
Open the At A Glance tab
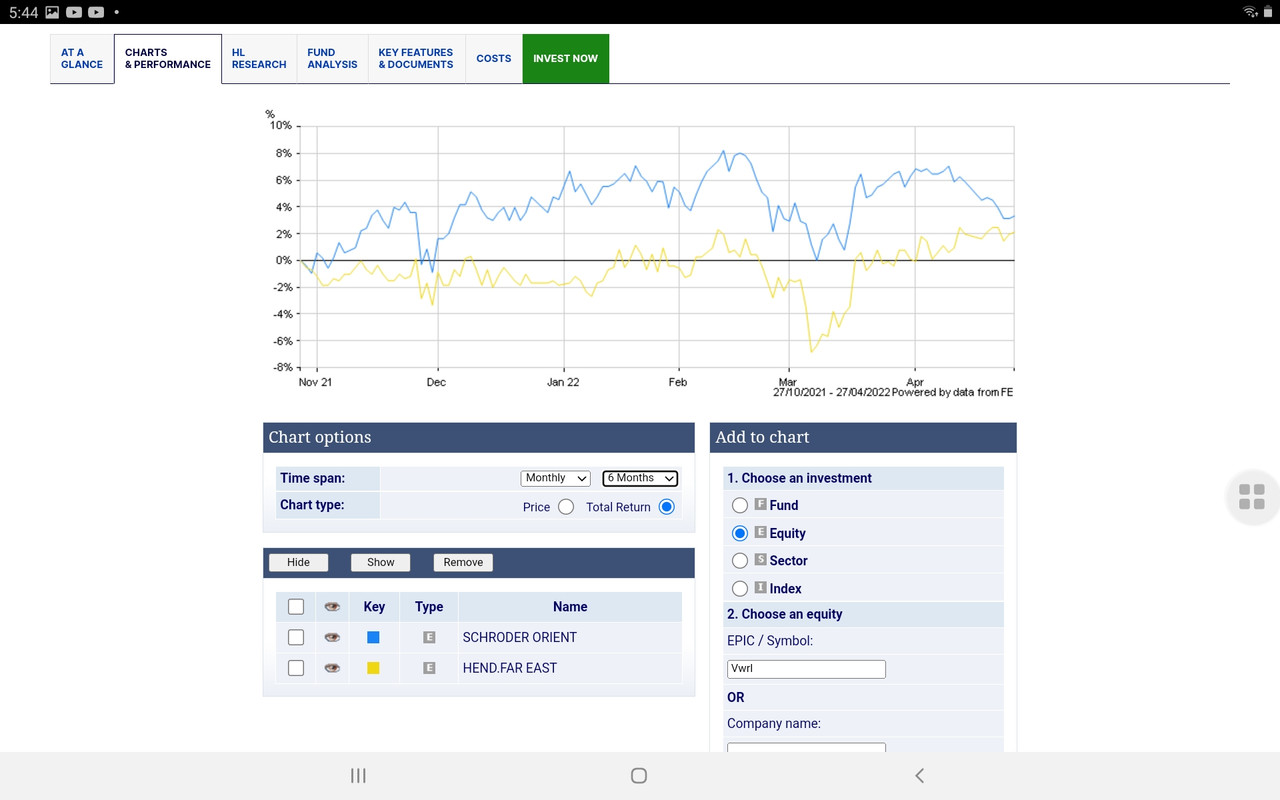pos(82,59)
